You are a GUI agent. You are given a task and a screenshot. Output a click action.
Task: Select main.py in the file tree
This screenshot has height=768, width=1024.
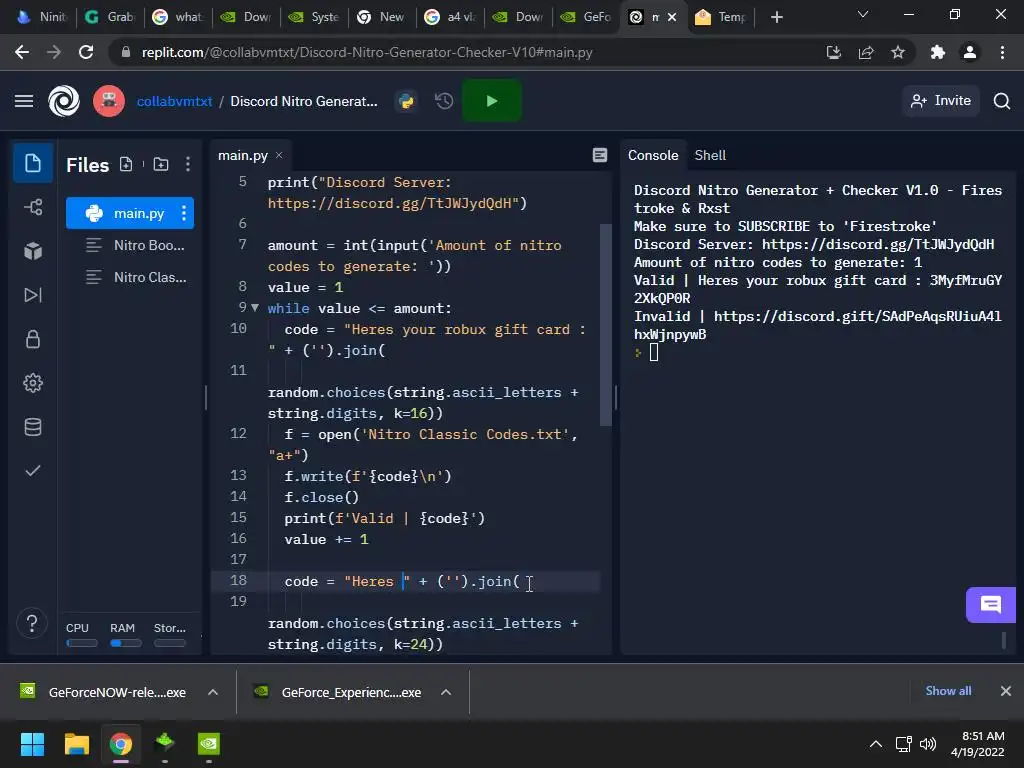tap(130, 213)
